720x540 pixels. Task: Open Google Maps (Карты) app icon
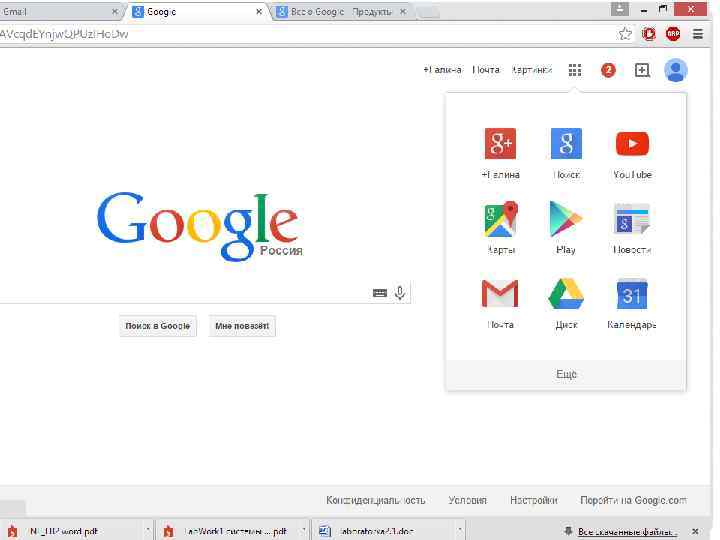click(501, 219)
